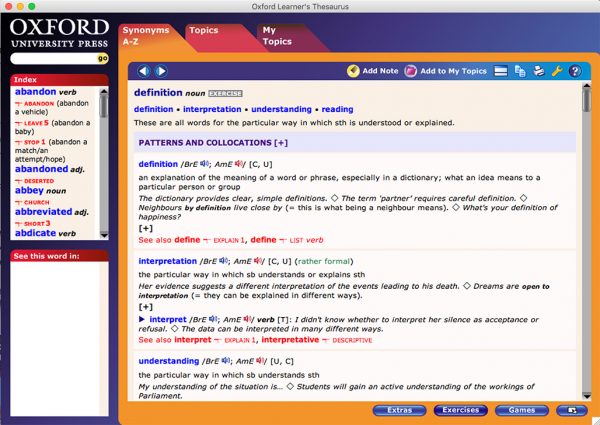
Task: Select STOP 1 index entry
Action: 51,150
